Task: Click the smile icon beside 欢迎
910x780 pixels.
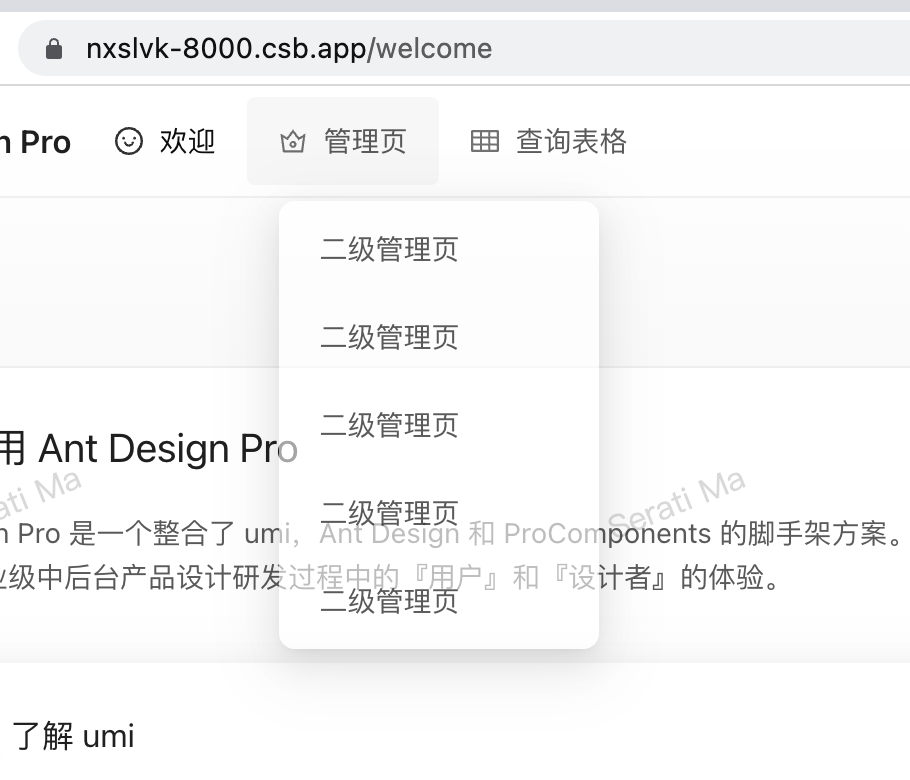Action: (128, 141)
